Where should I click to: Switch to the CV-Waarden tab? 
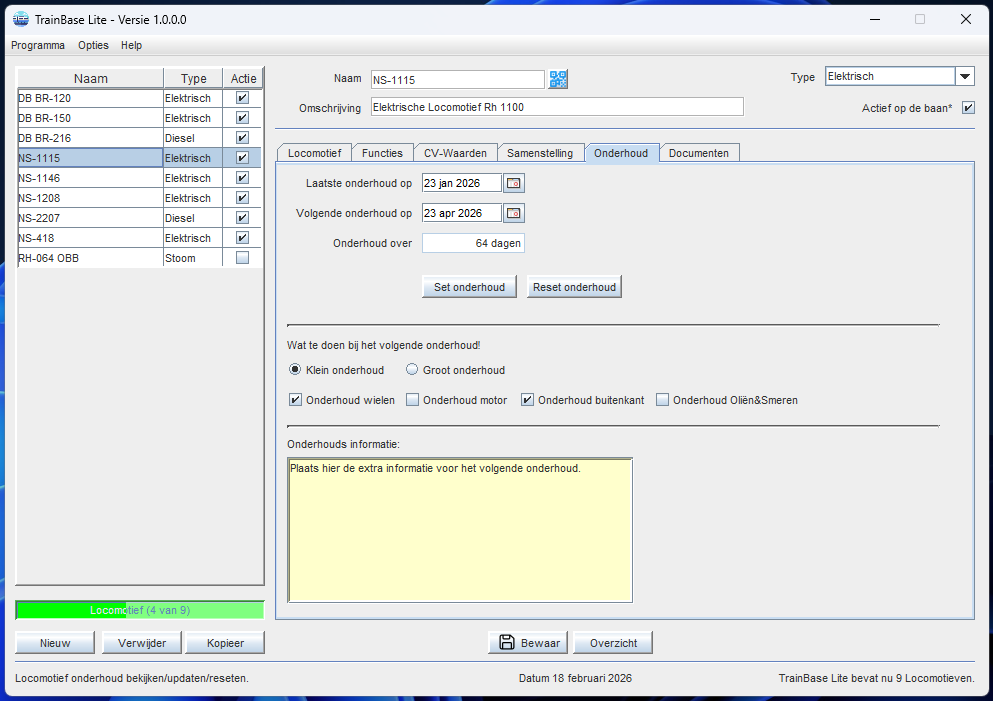(x=455, y=153)
